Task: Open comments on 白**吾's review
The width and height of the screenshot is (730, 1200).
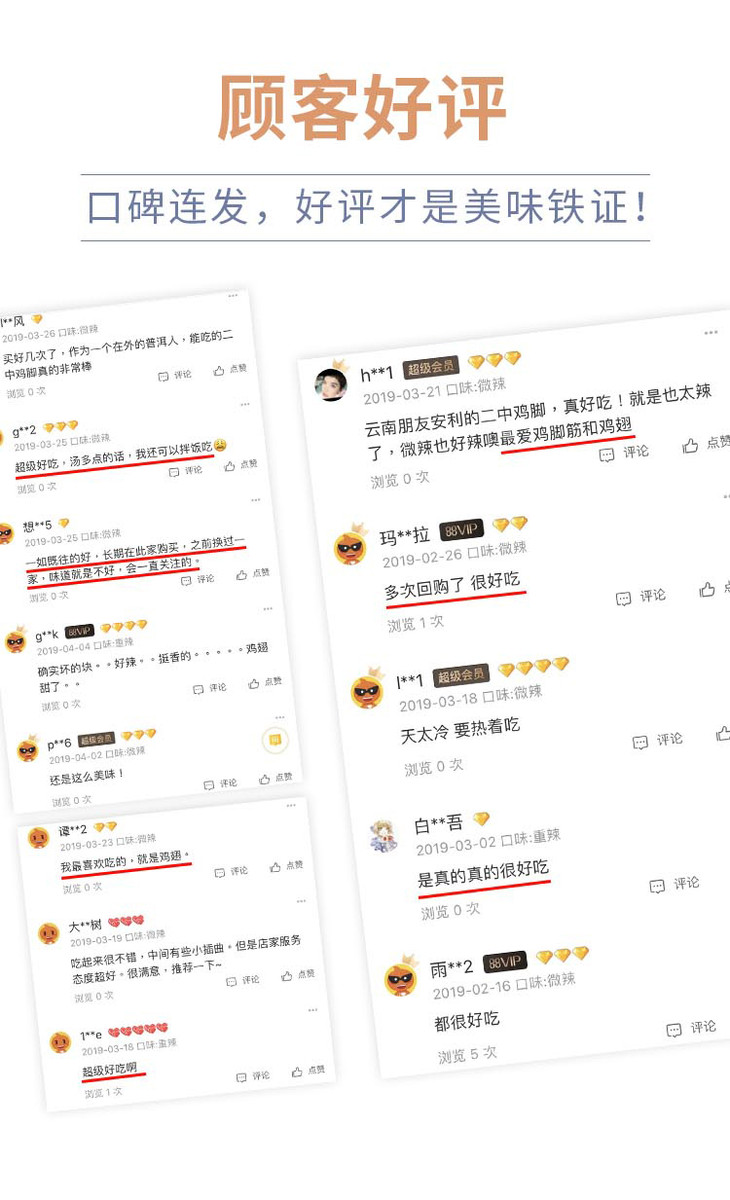Action: pos(674,885)
